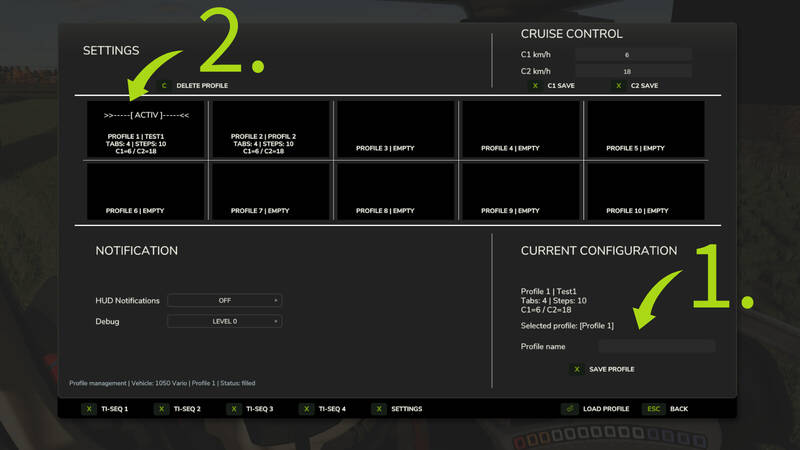Click the X icon beside Save Profile
Viewport: 800px width, 450px height.
pos(576,369)
